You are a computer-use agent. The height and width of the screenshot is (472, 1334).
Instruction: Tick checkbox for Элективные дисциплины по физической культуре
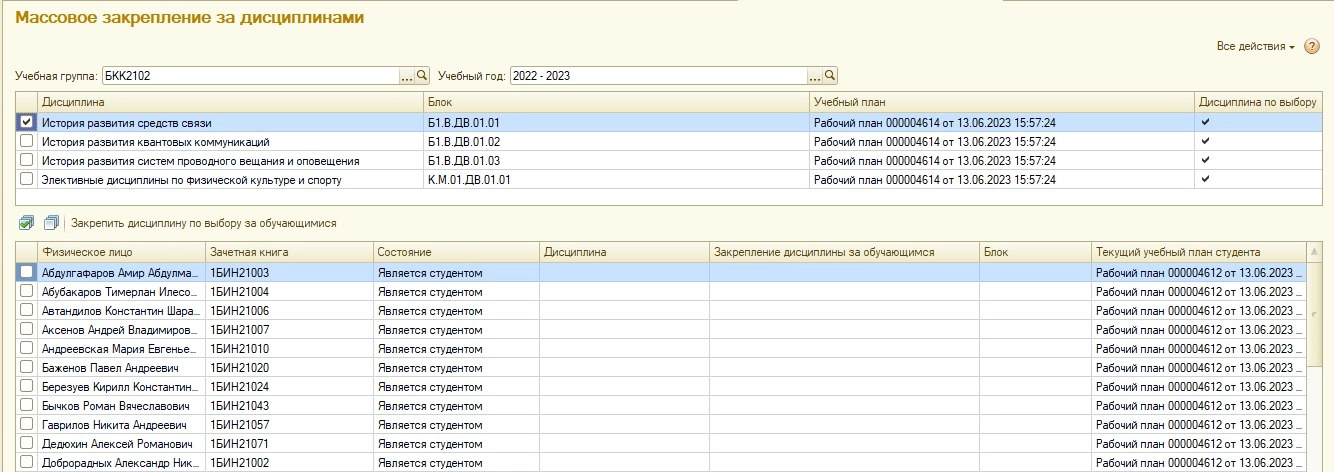[x=27, y=179]
